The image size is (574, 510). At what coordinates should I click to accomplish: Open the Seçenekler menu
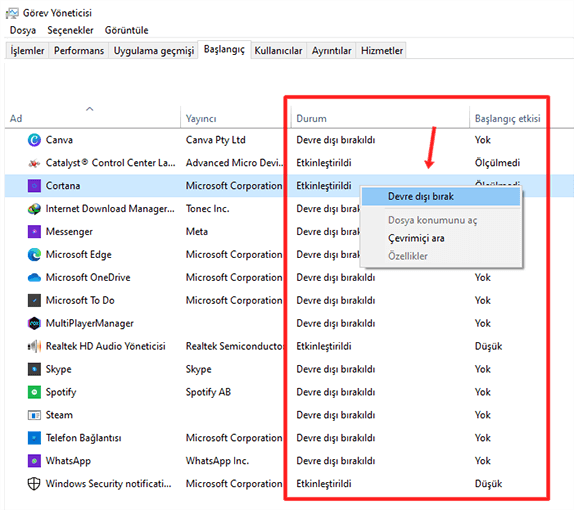[70, 30]
